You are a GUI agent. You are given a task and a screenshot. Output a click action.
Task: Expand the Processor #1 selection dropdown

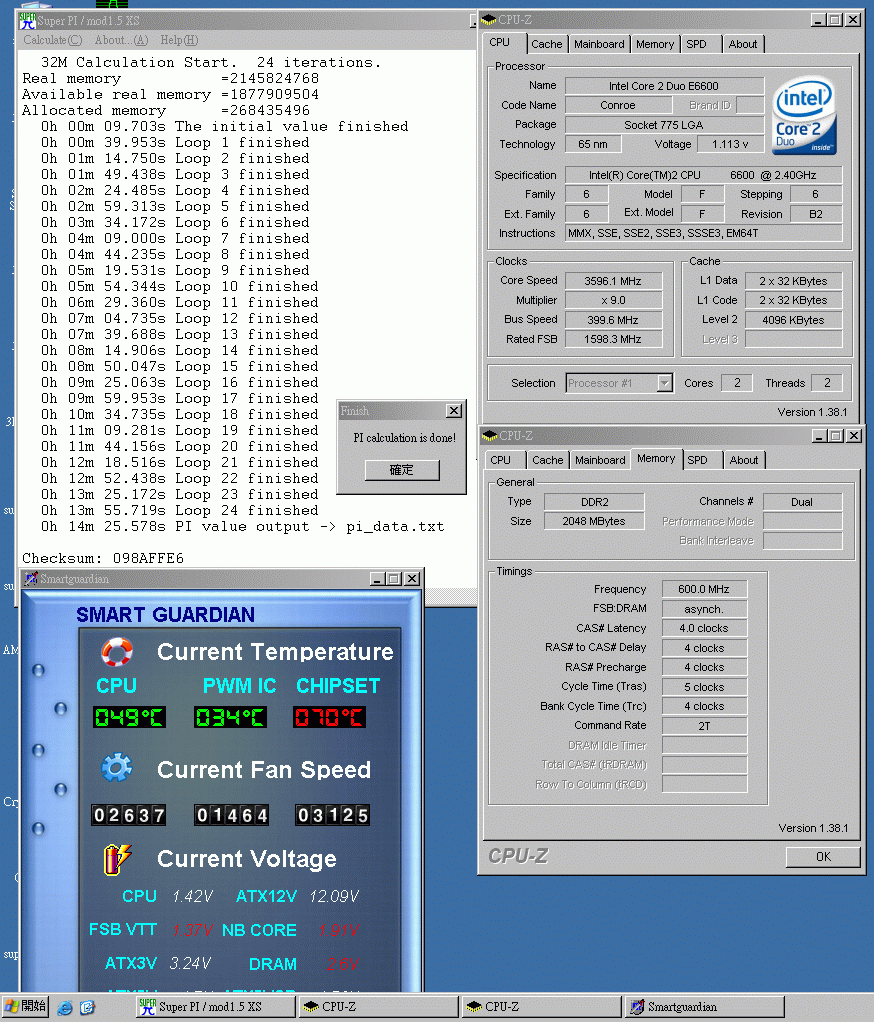coord(664,383)
